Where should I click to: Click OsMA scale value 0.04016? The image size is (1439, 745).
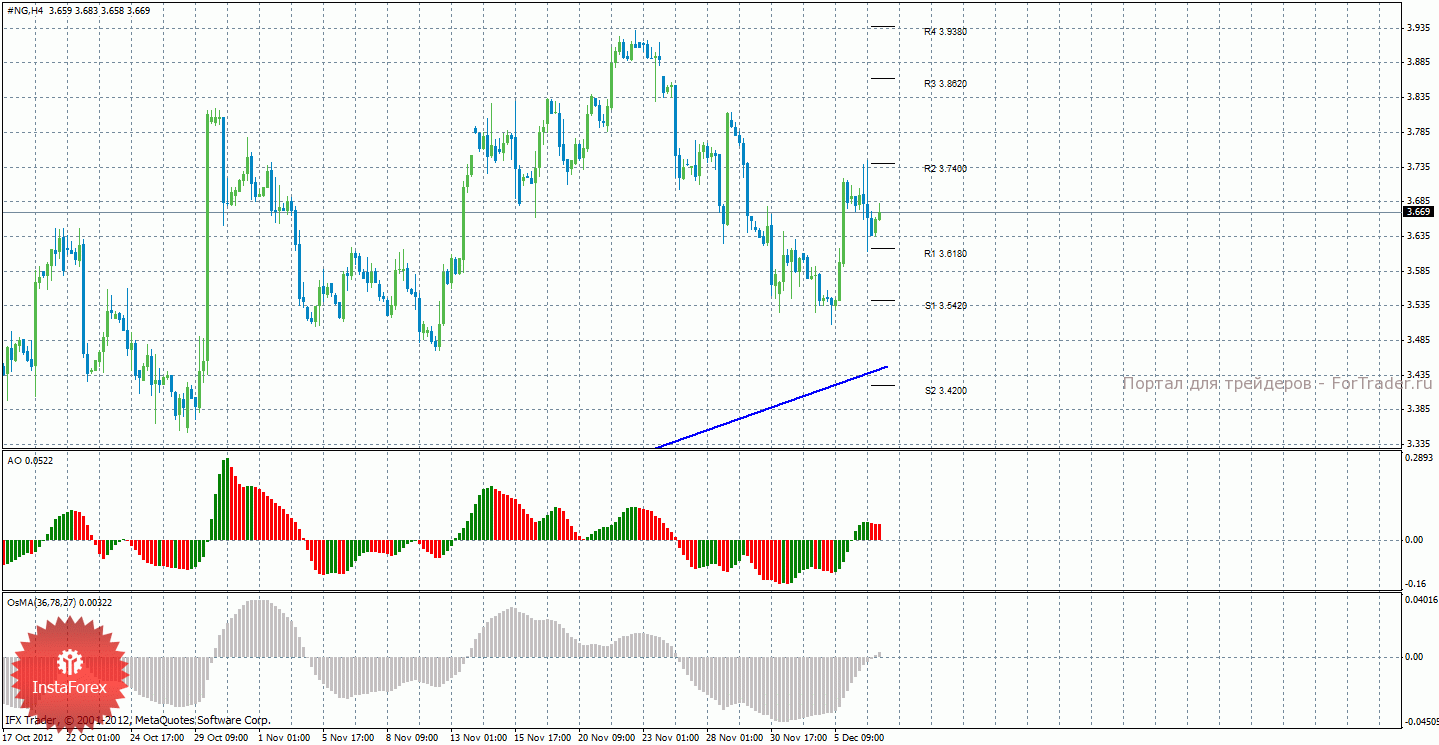[x=1421, y=600]
